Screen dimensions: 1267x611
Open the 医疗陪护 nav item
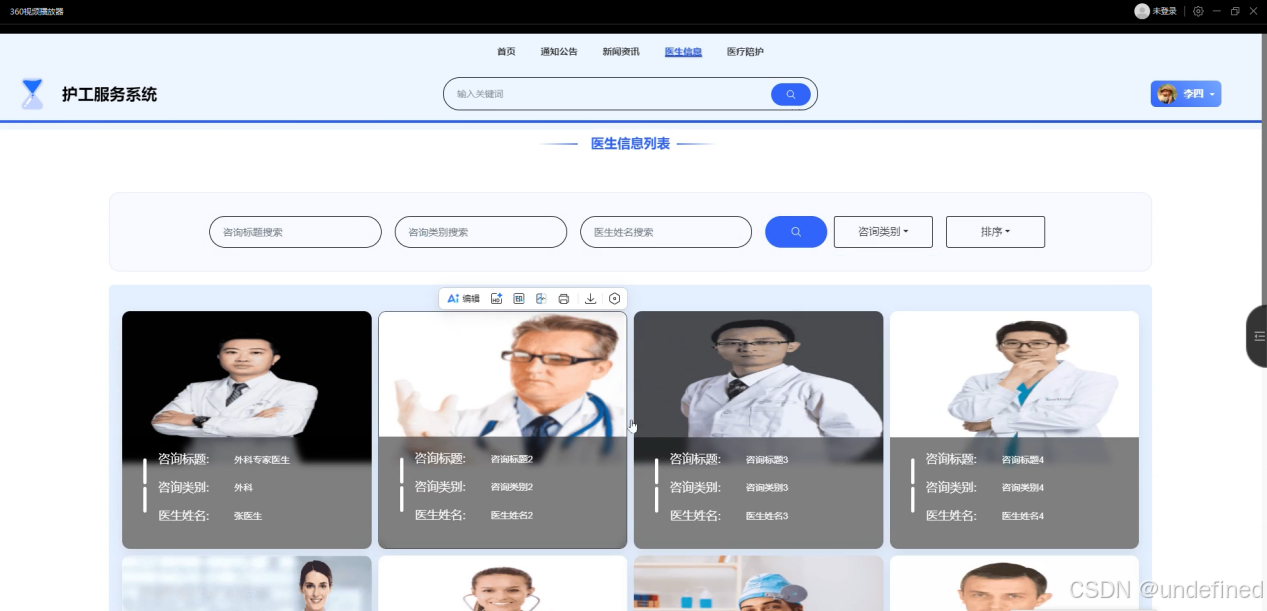tap(745, 52)
